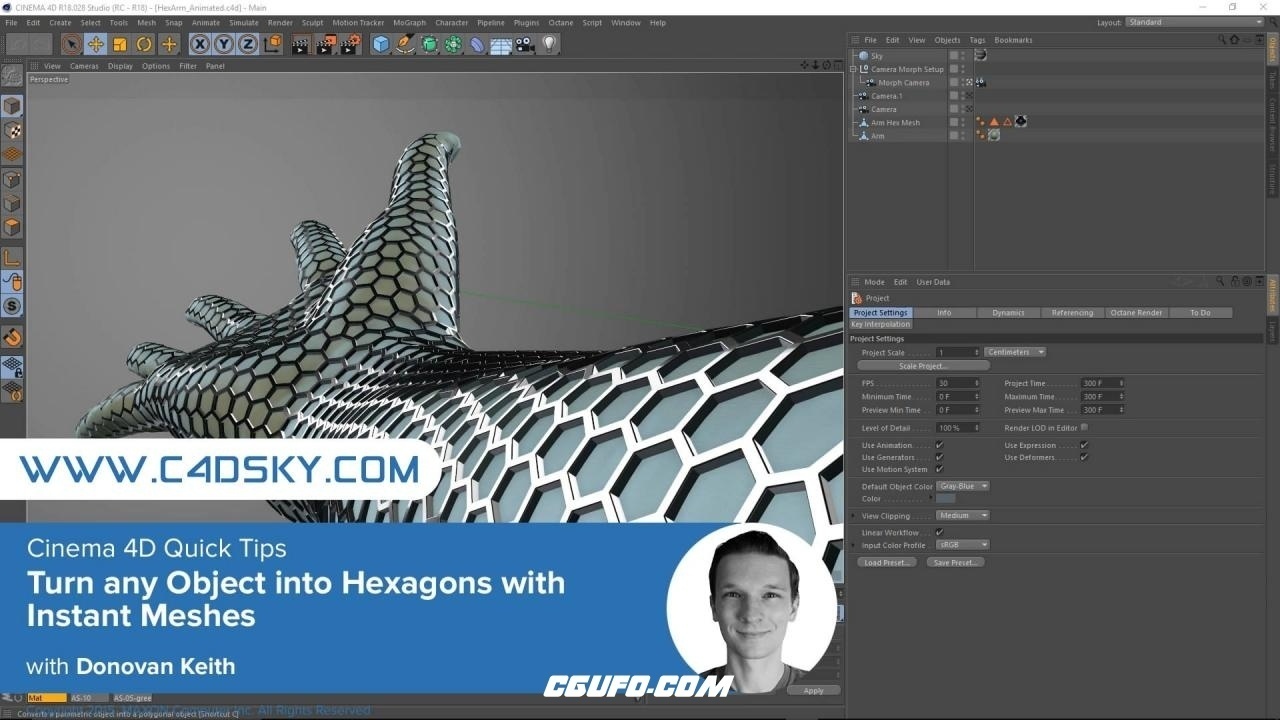Click Render Active View clapperboard
The image size is (1280, 720).
(301, 44)
